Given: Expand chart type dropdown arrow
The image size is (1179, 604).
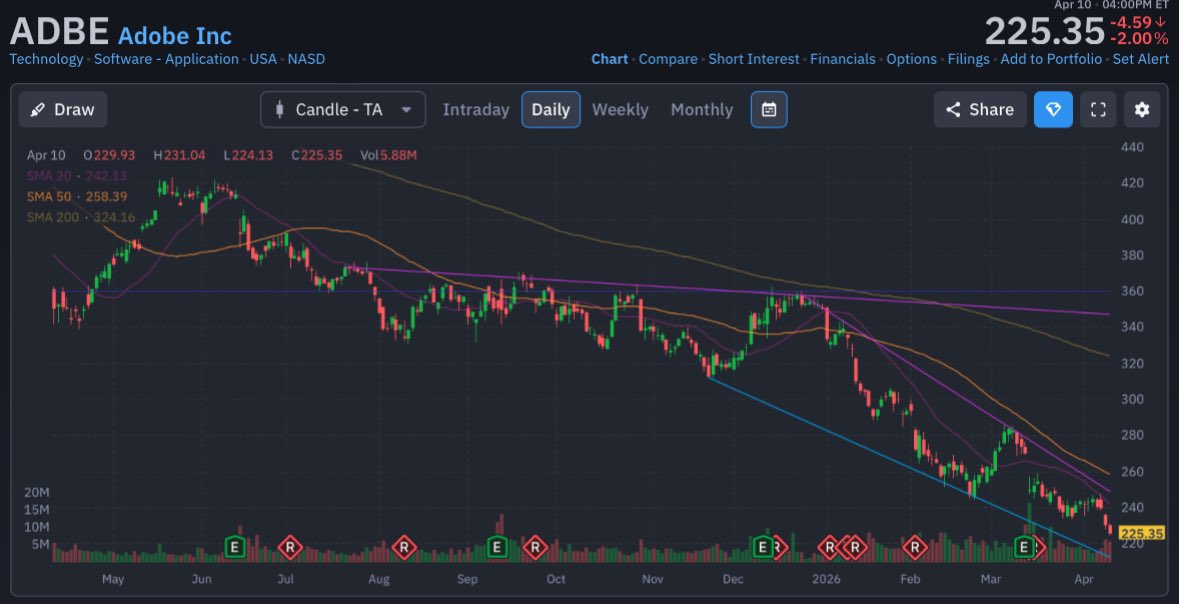Looking at the screenshot, I should coord(406,110).
